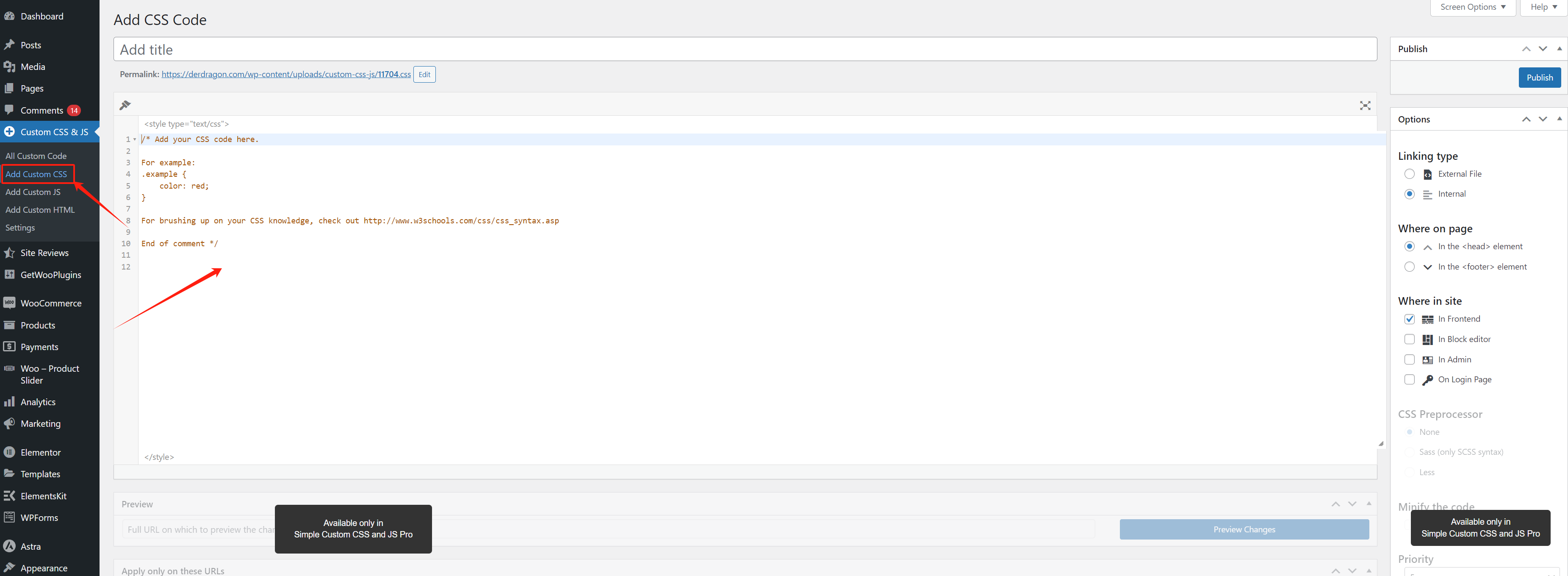Open WPForms from the sidebar icon

tap(10, 517)
